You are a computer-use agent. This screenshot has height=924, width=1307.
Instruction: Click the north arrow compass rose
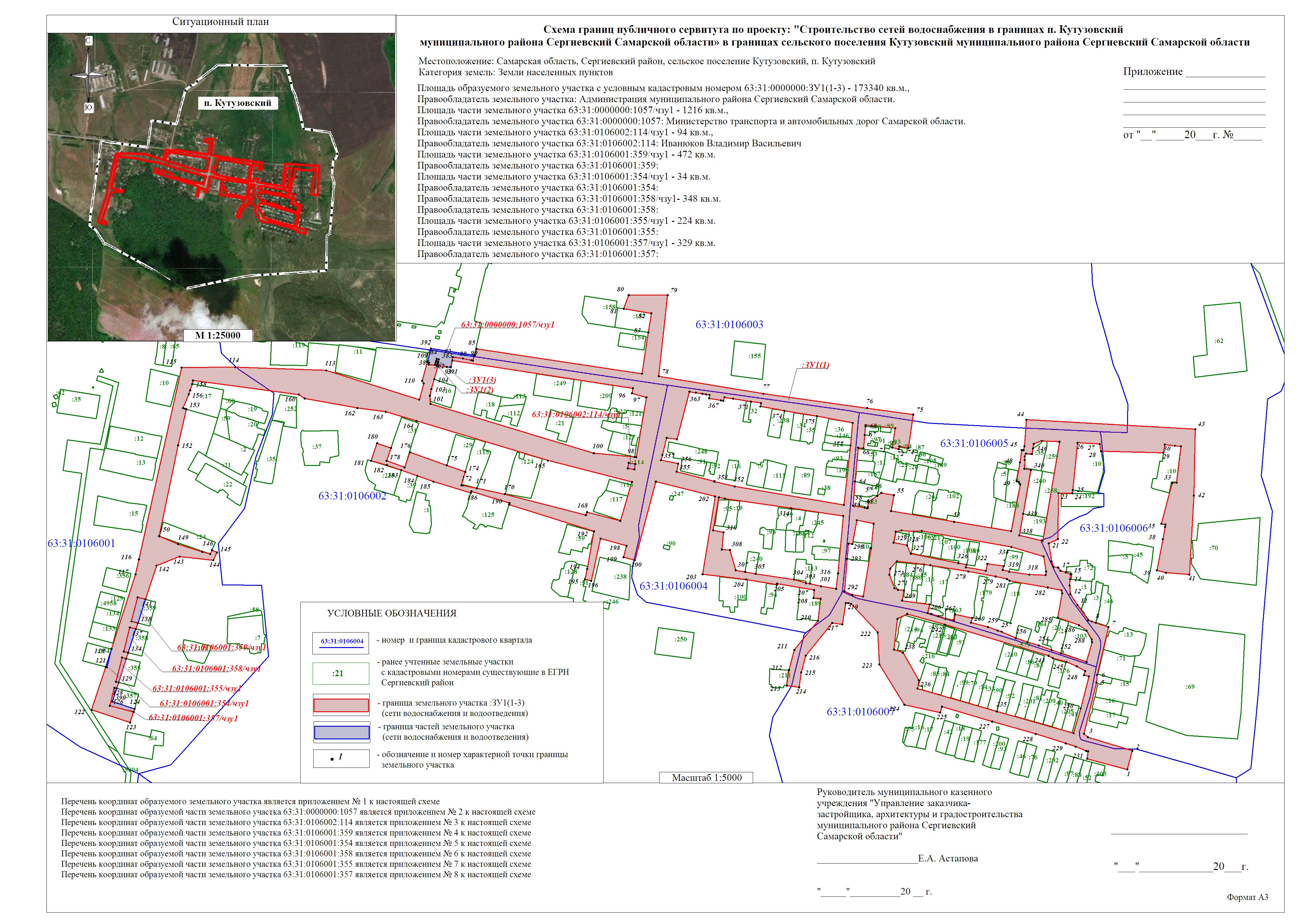pyautogui.click(x=89, y=75)
